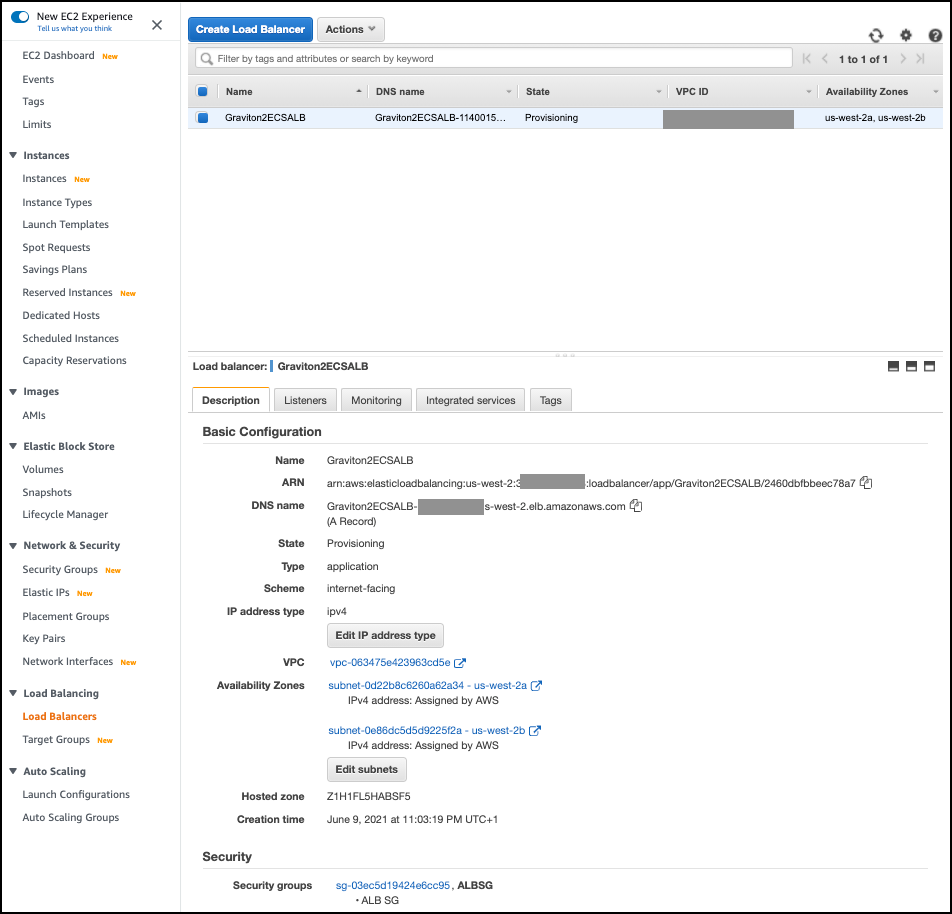Image resolution: width=952 pixels, height=914 pixels.
Task: Collapse the Images sidebar section
Action: (13, 392)
